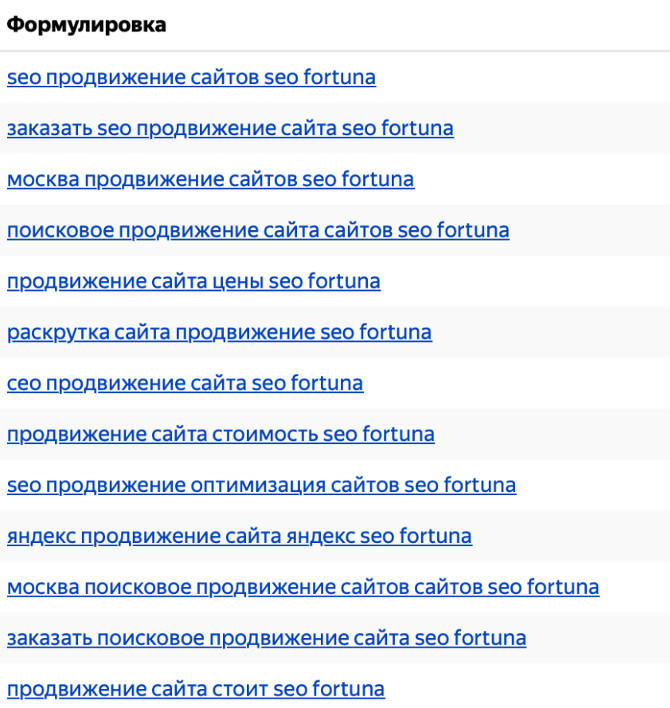Screen dimensions: 670x708
Task: Open 'продвижение сайта стоит seo fortuna'
Action: [x=196, y=689]
